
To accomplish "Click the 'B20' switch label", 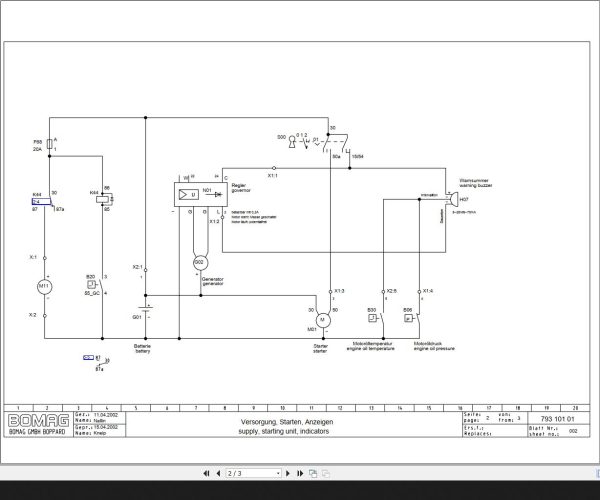I will (x=90, y=277).
